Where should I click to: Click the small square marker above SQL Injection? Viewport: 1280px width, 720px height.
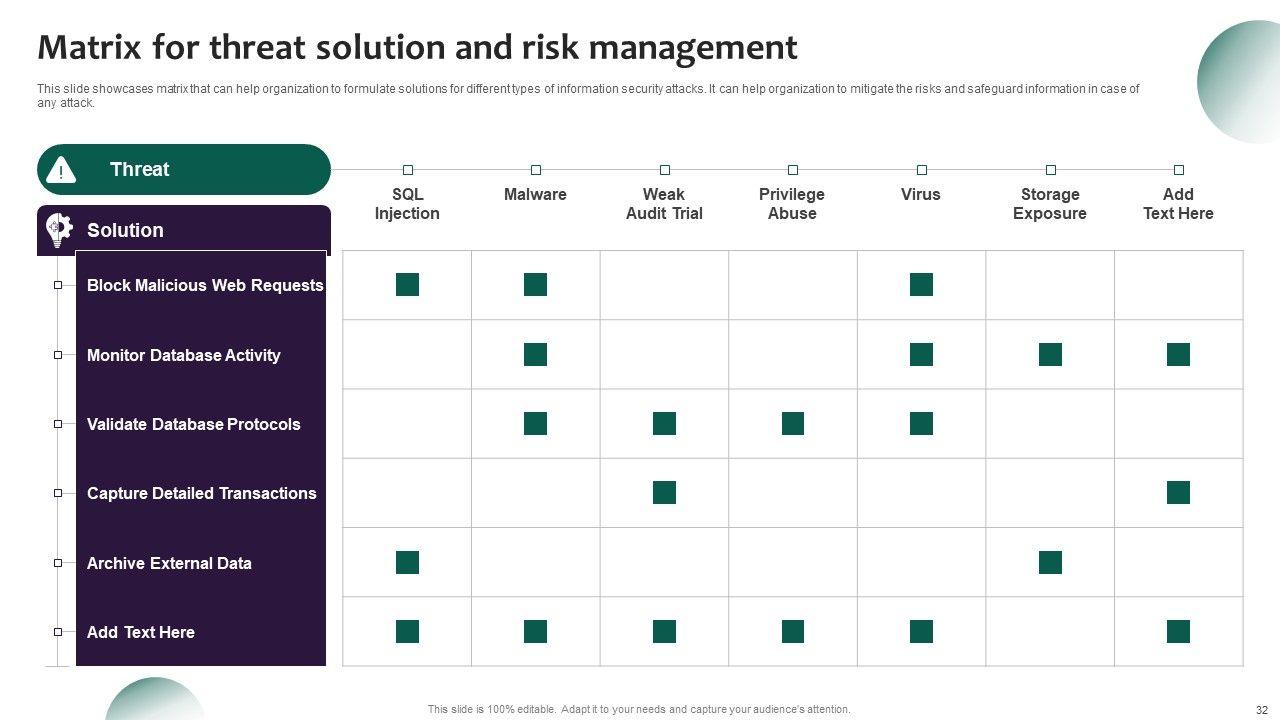pyautogui.click(x=408, y=170)
